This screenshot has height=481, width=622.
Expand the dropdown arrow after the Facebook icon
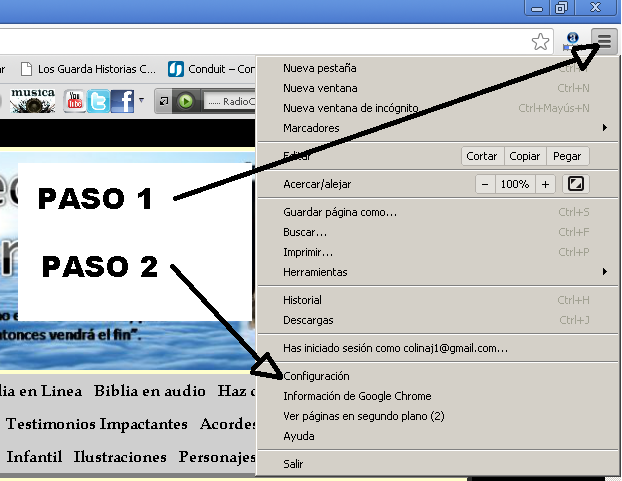141,100
